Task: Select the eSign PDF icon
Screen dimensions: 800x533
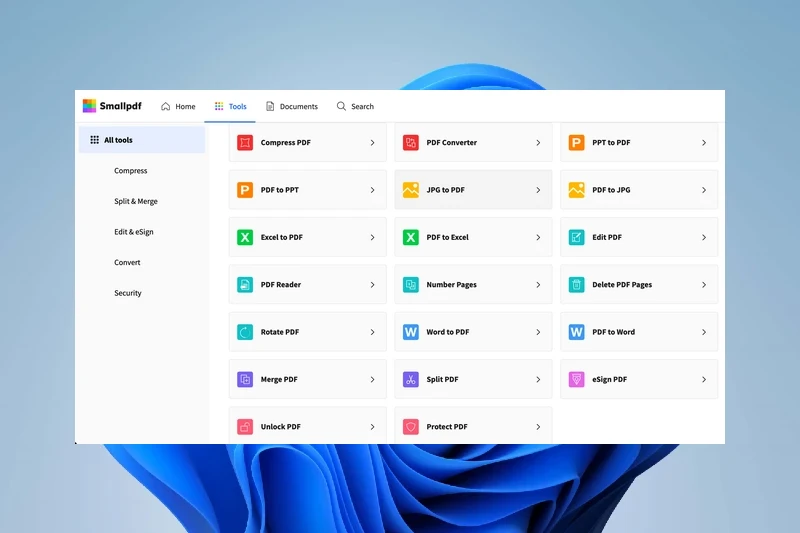Action: click(x=576, y=379)
